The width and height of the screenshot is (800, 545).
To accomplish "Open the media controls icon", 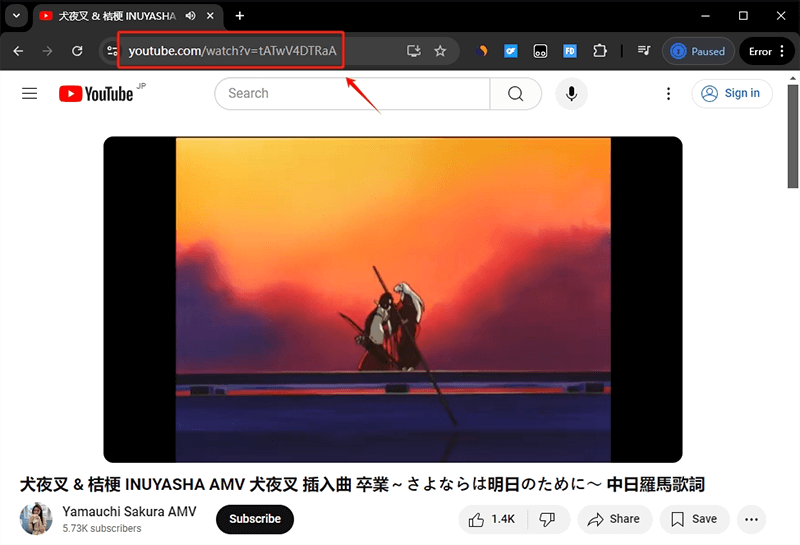I will click(644, 51).
